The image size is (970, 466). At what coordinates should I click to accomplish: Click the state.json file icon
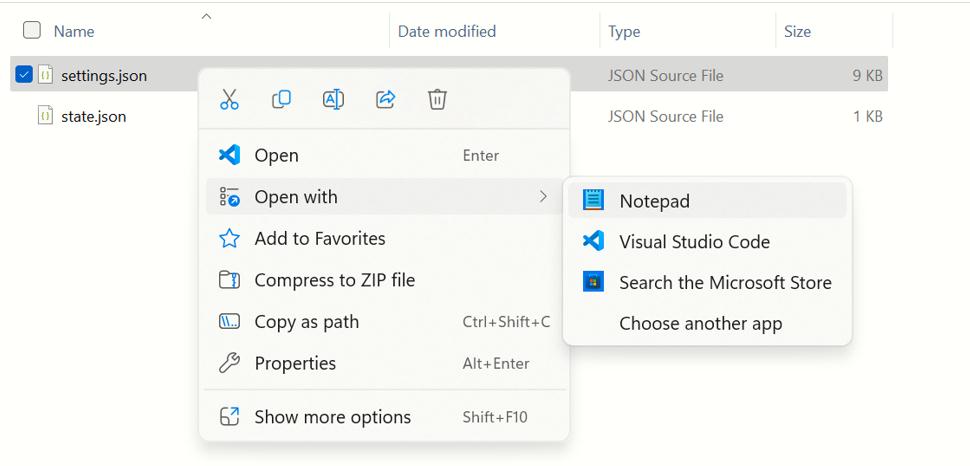coord(45,116)
